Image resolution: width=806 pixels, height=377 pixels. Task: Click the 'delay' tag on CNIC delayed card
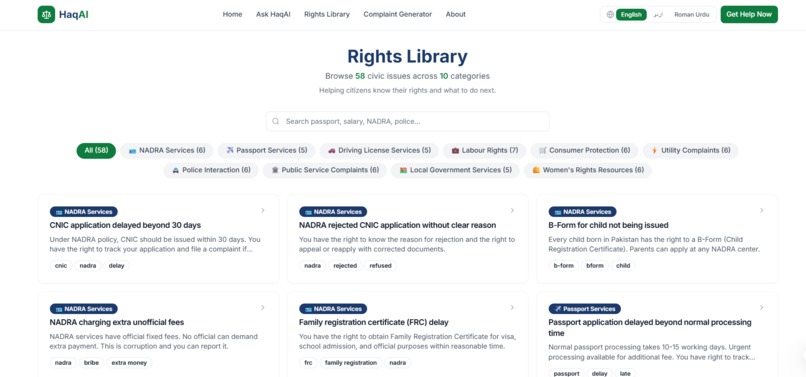tap(117, 266)
